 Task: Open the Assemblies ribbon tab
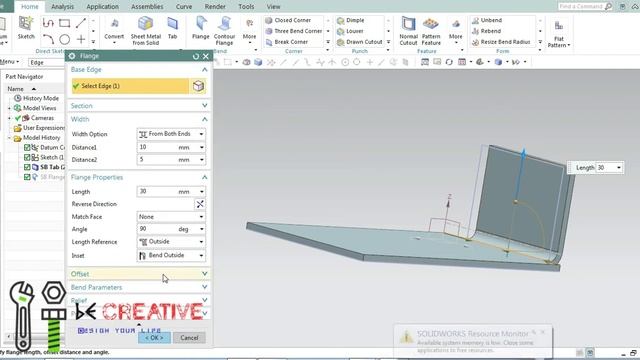[147, 7]
